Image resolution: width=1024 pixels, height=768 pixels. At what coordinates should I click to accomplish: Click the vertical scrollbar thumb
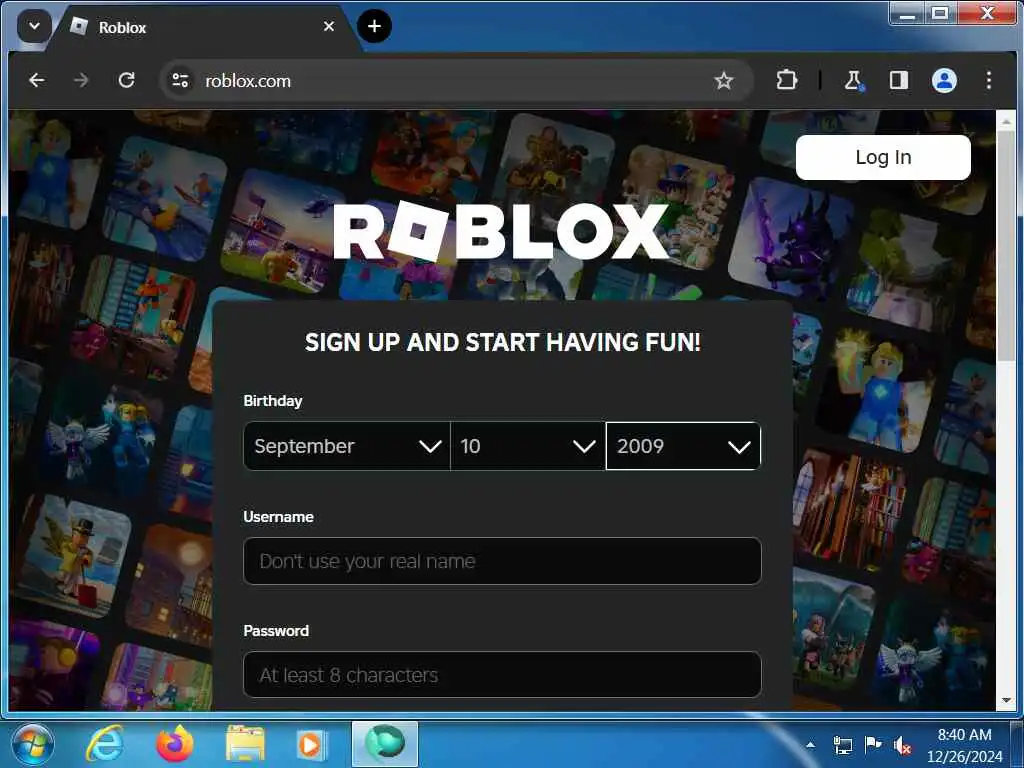pos(1006,246)
